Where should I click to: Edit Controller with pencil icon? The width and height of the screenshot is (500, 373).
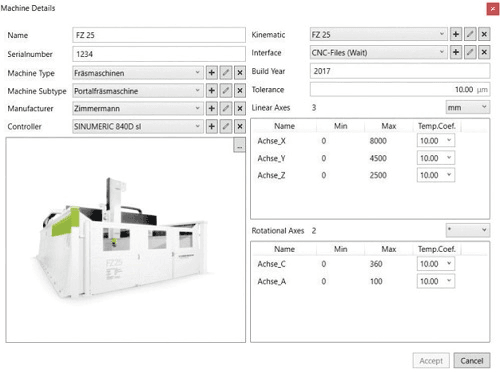[226, 127]
